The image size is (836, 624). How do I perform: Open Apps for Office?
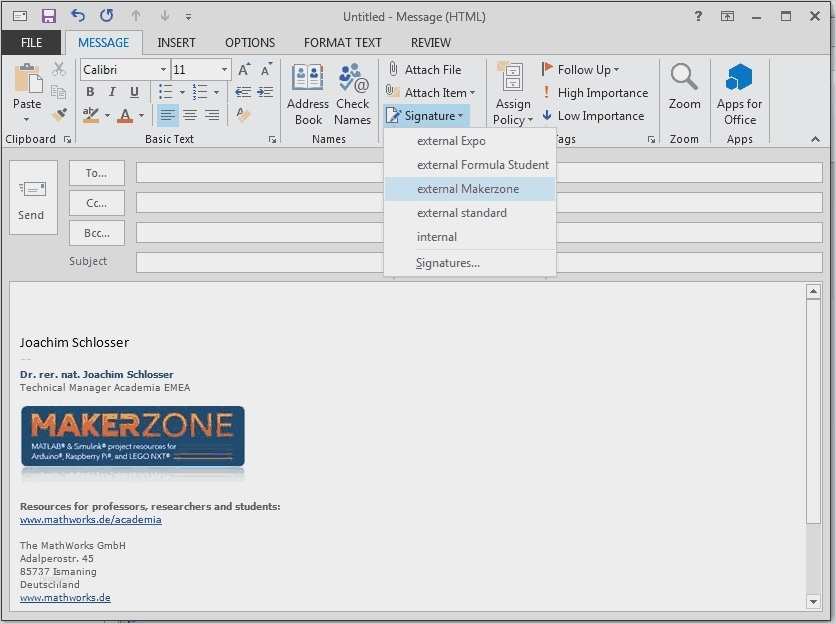(x=739, y=92)
